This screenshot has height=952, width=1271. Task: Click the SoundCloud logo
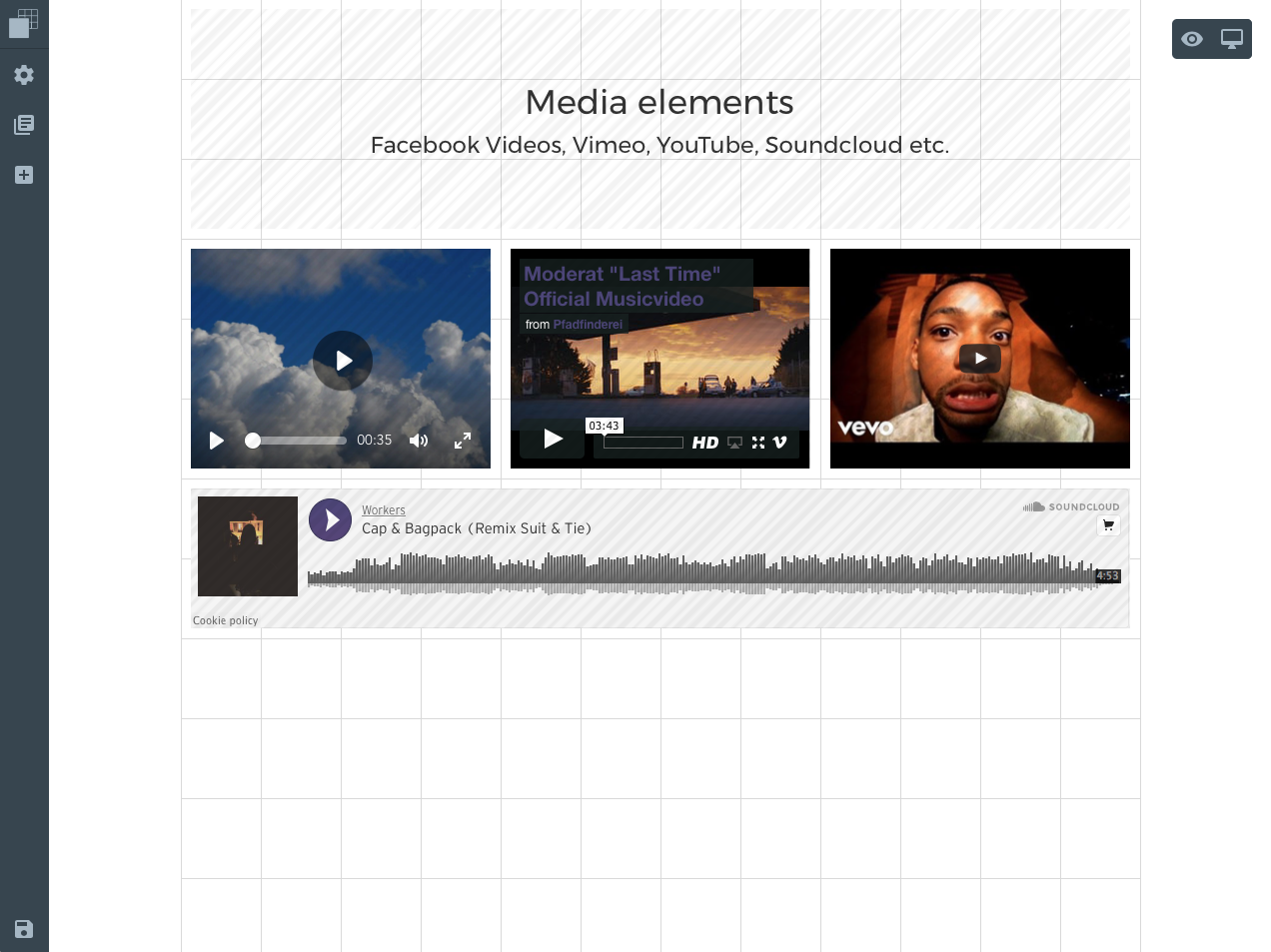click(1071, 507)
